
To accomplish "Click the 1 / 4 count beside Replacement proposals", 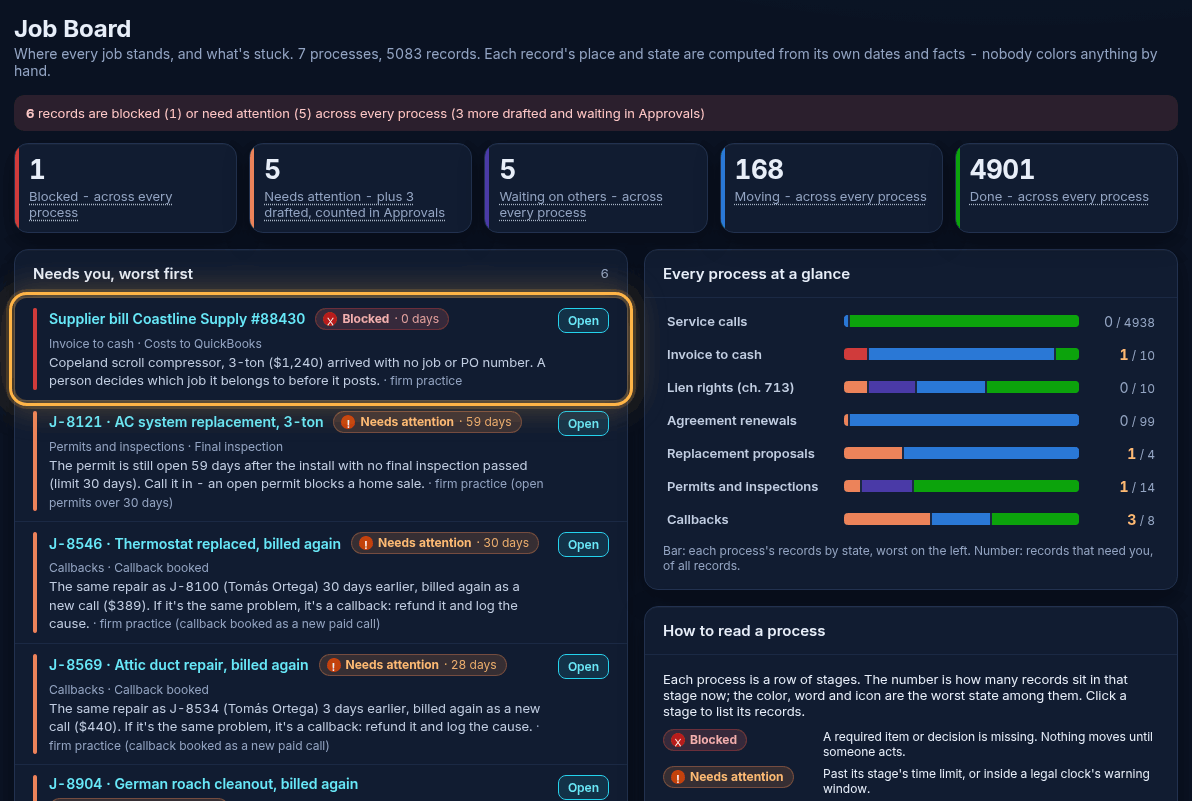I will click(1140, 454).
